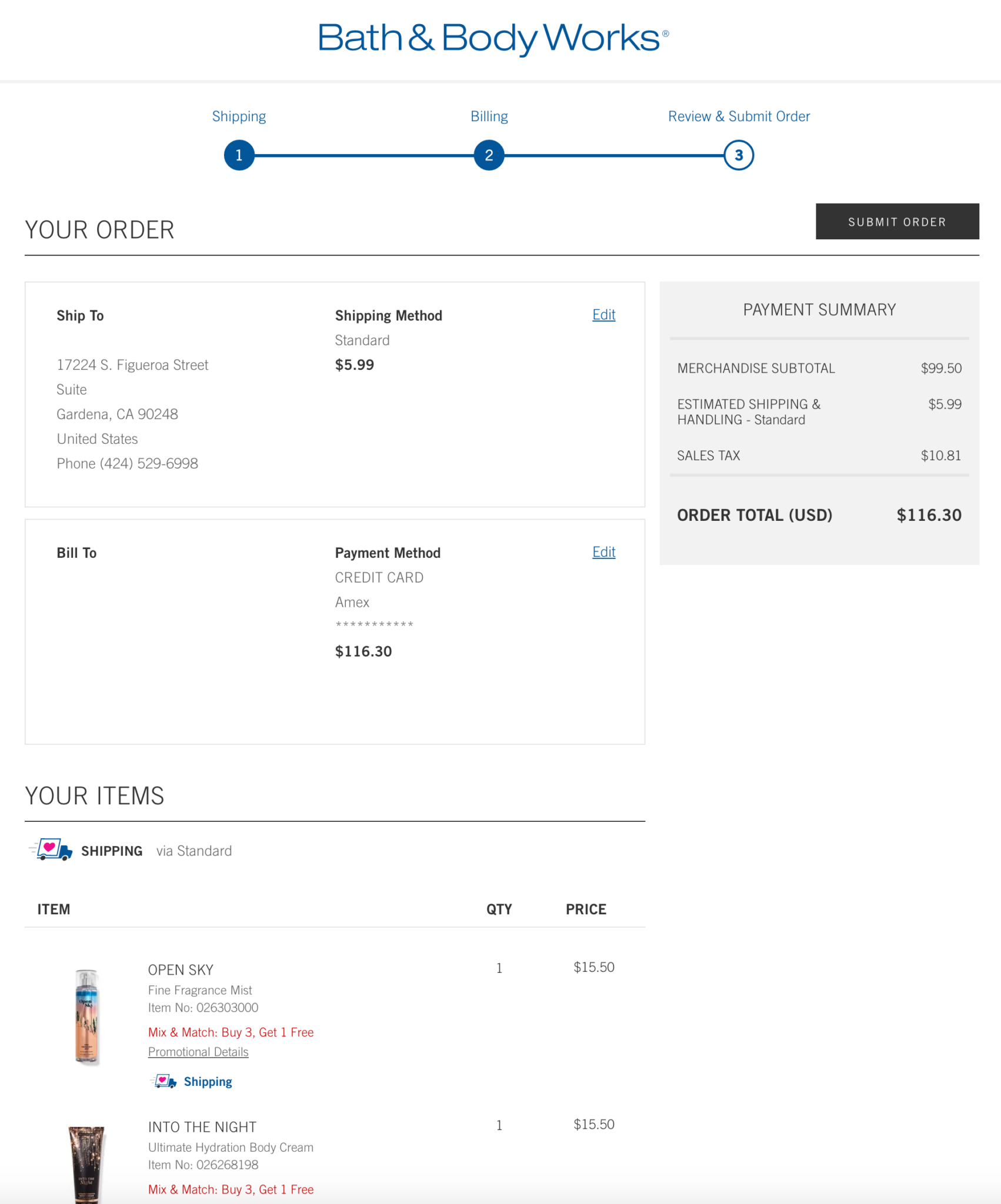Screen dimensions: 1001x1204
Task: Click the small truck icon under Open Sky
Action: [164, 1081]
